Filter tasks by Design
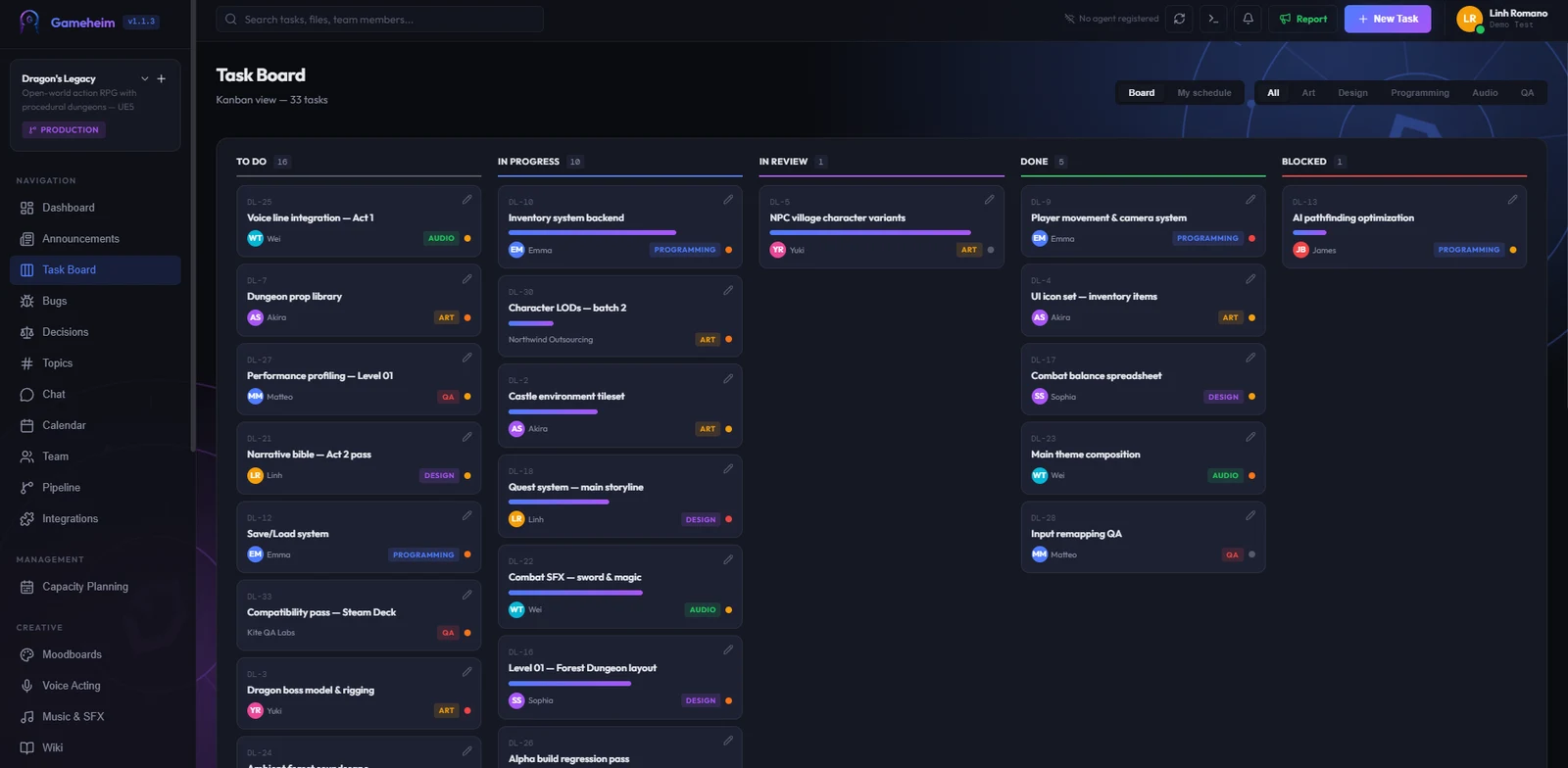This screenshot has height=768, width=1568. pos(1352,93)
